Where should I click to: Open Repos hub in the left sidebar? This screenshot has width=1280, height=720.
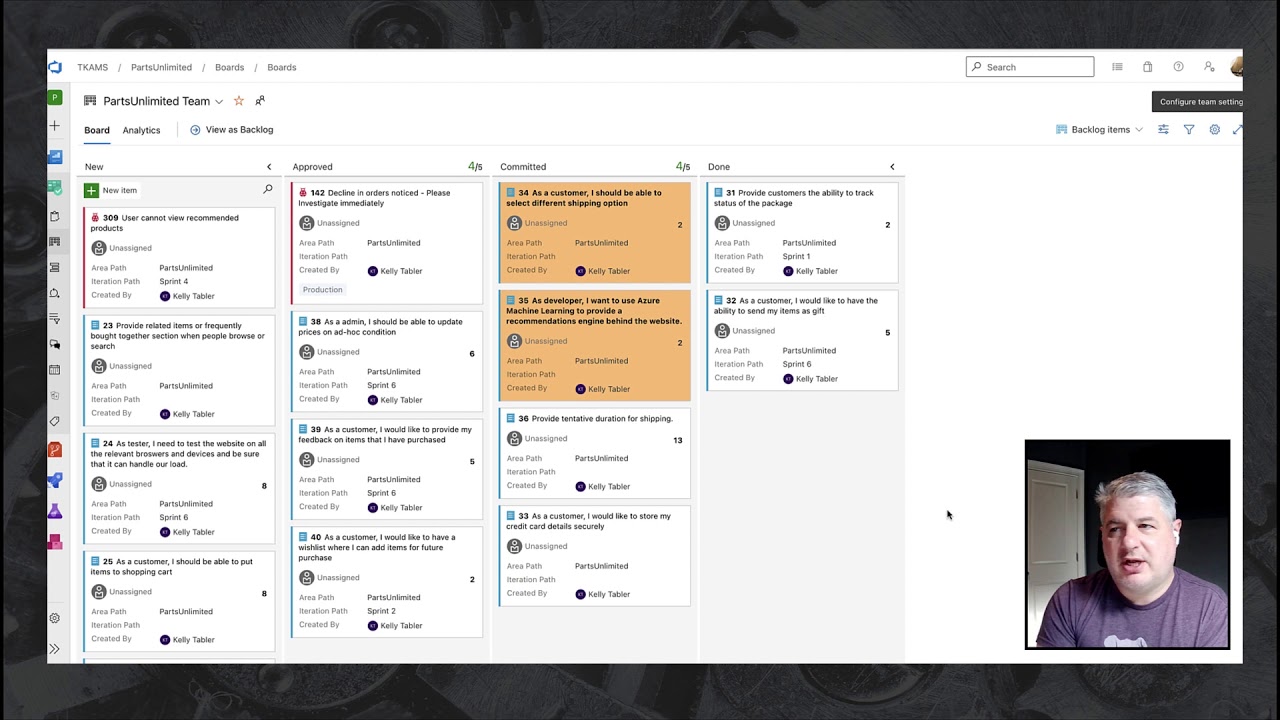click(x=55, y=450)
